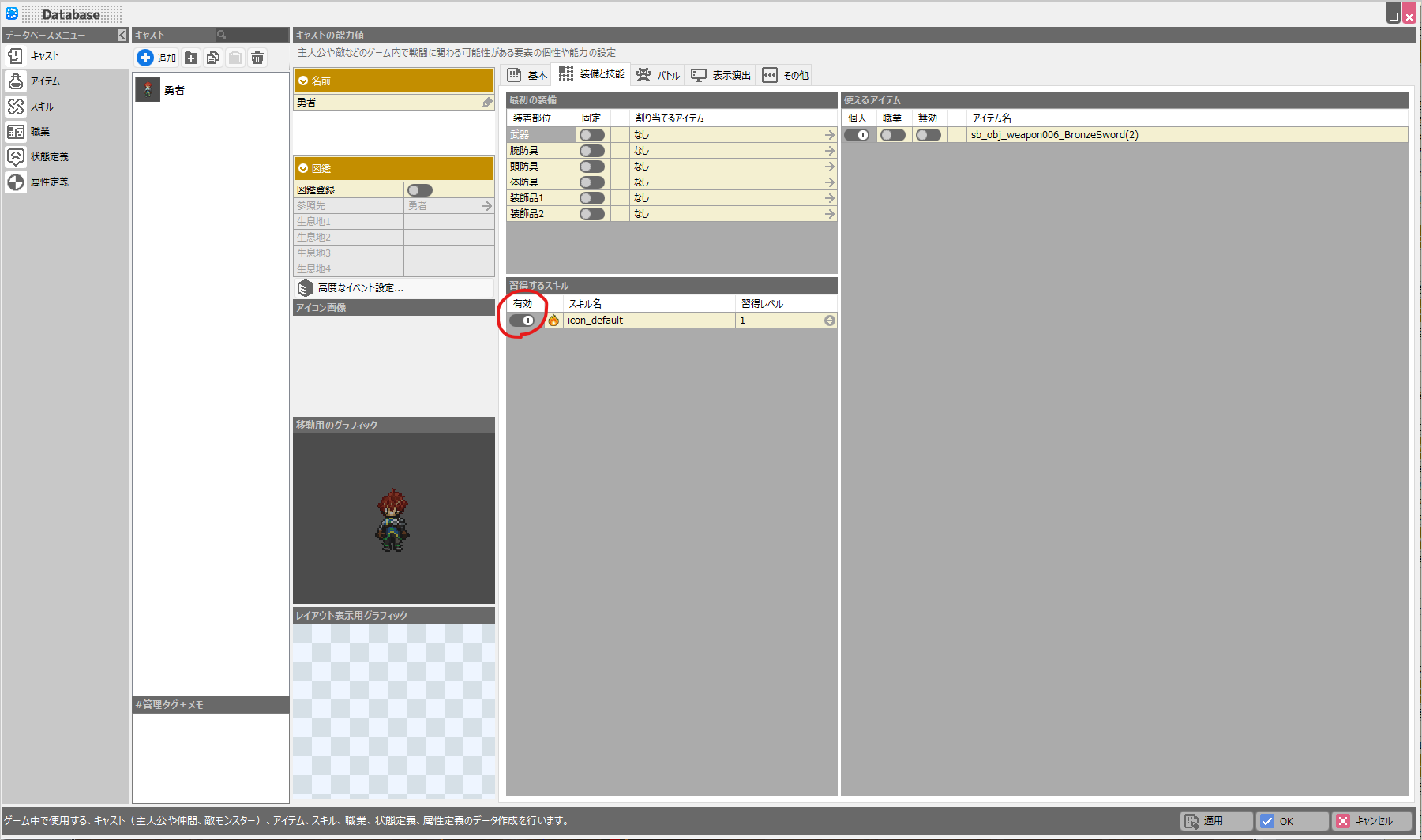
Task: Switch to the 基本 tab
Action: (x=527, y=75)
